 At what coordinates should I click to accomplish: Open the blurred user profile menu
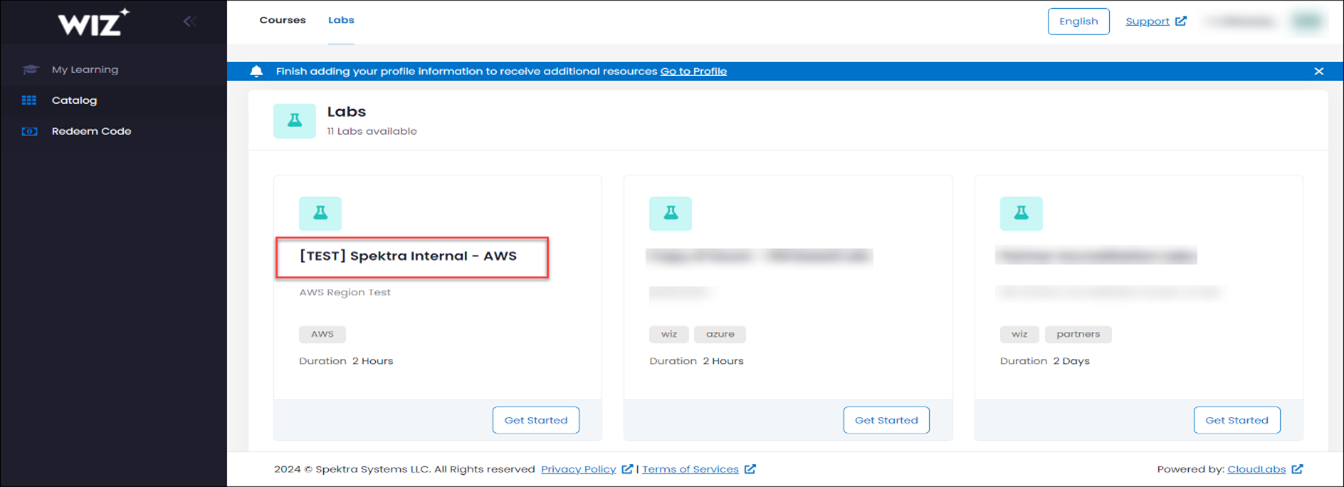(1265, 21)
